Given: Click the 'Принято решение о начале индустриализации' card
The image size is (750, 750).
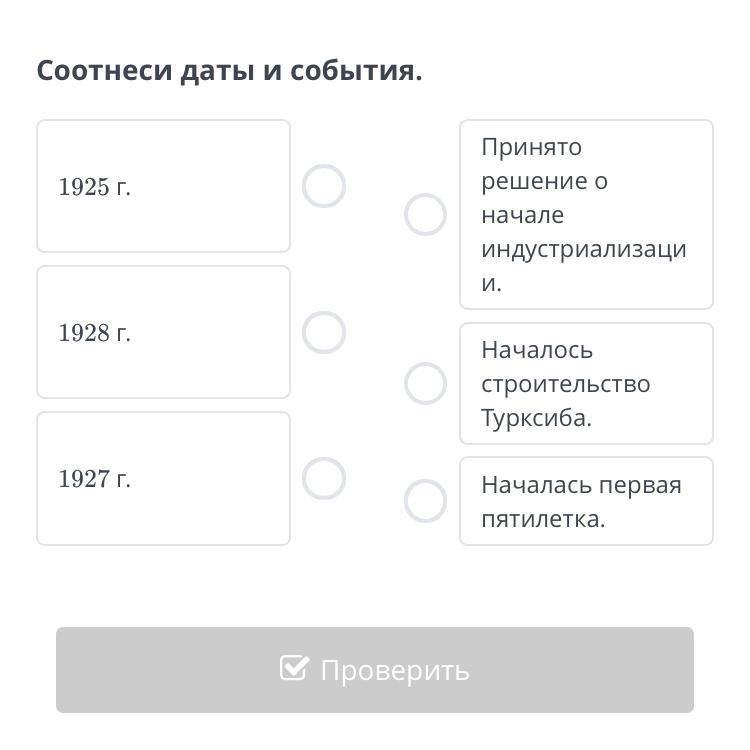Looking at the screenshot, I should (x=586, y=215).
